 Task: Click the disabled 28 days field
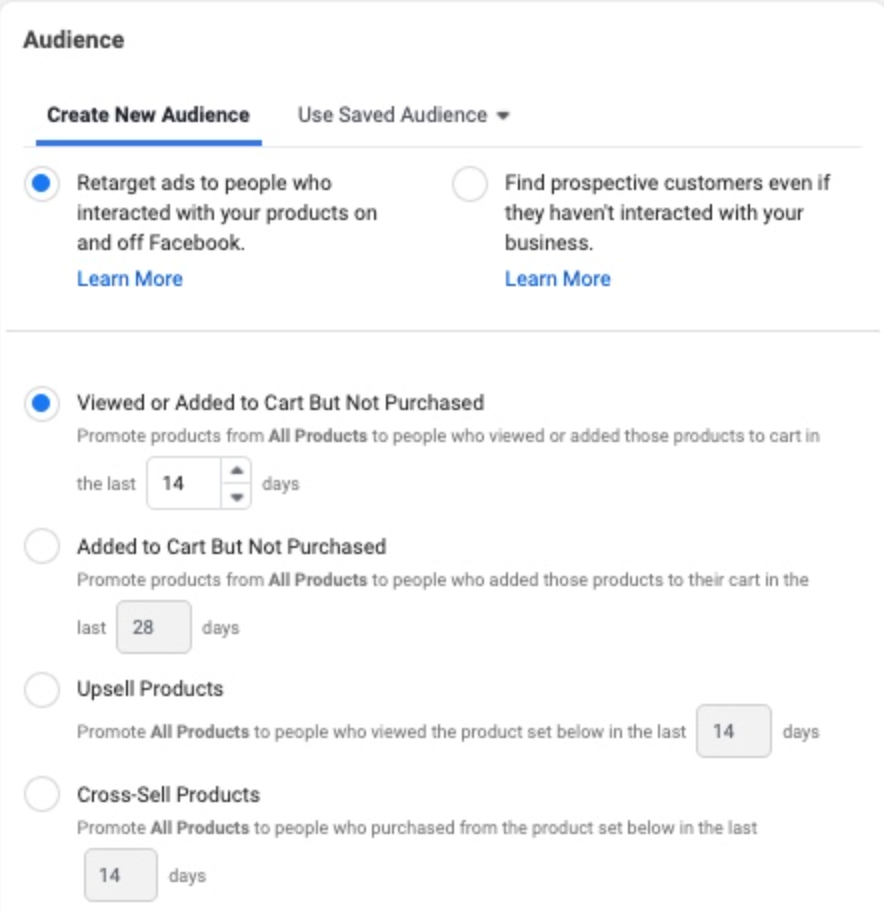(153, 627)
